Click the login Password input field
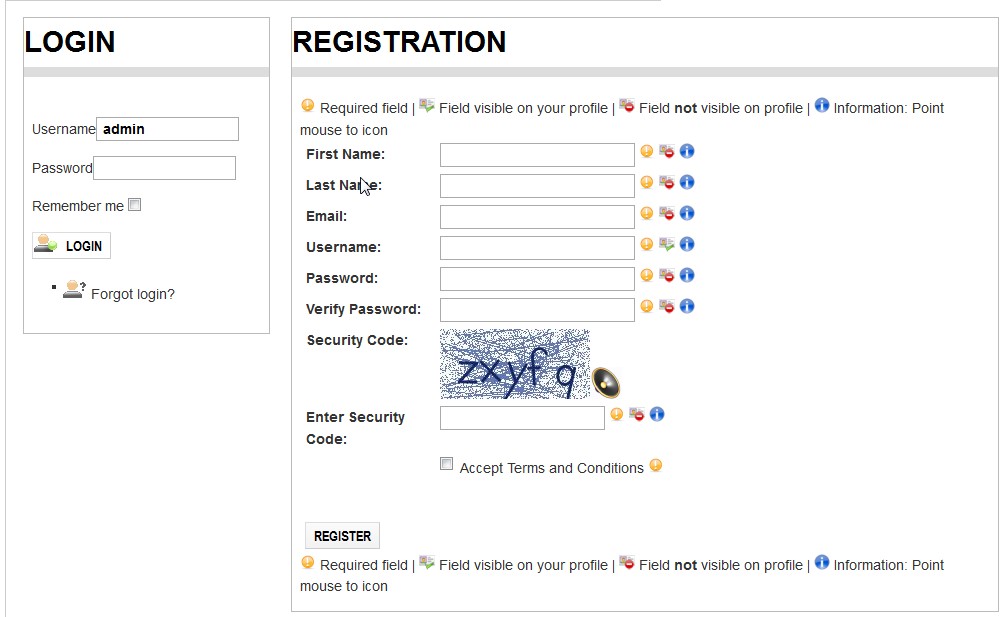The image size is (1006, 617). tap(164, 168)
